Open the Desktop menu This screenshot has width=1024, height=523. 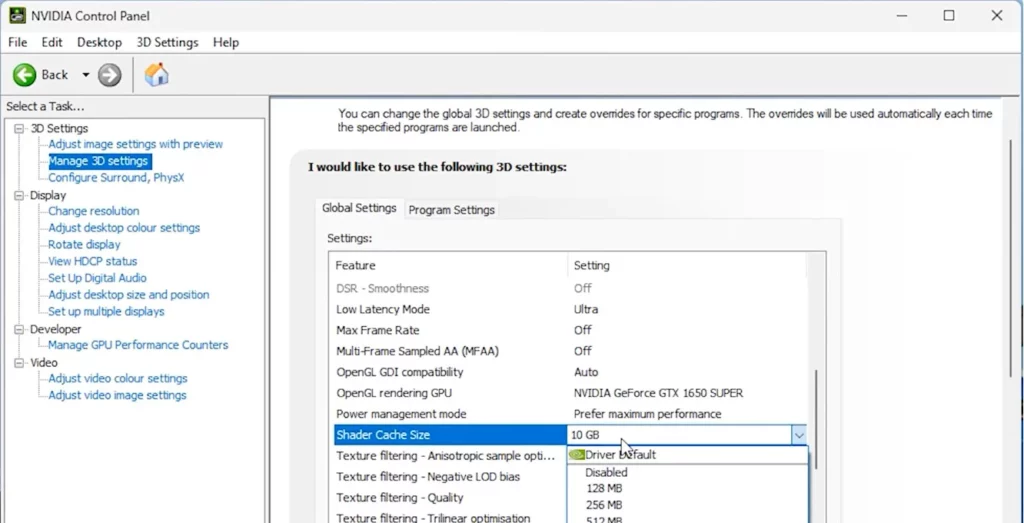(x=99, y=42)
